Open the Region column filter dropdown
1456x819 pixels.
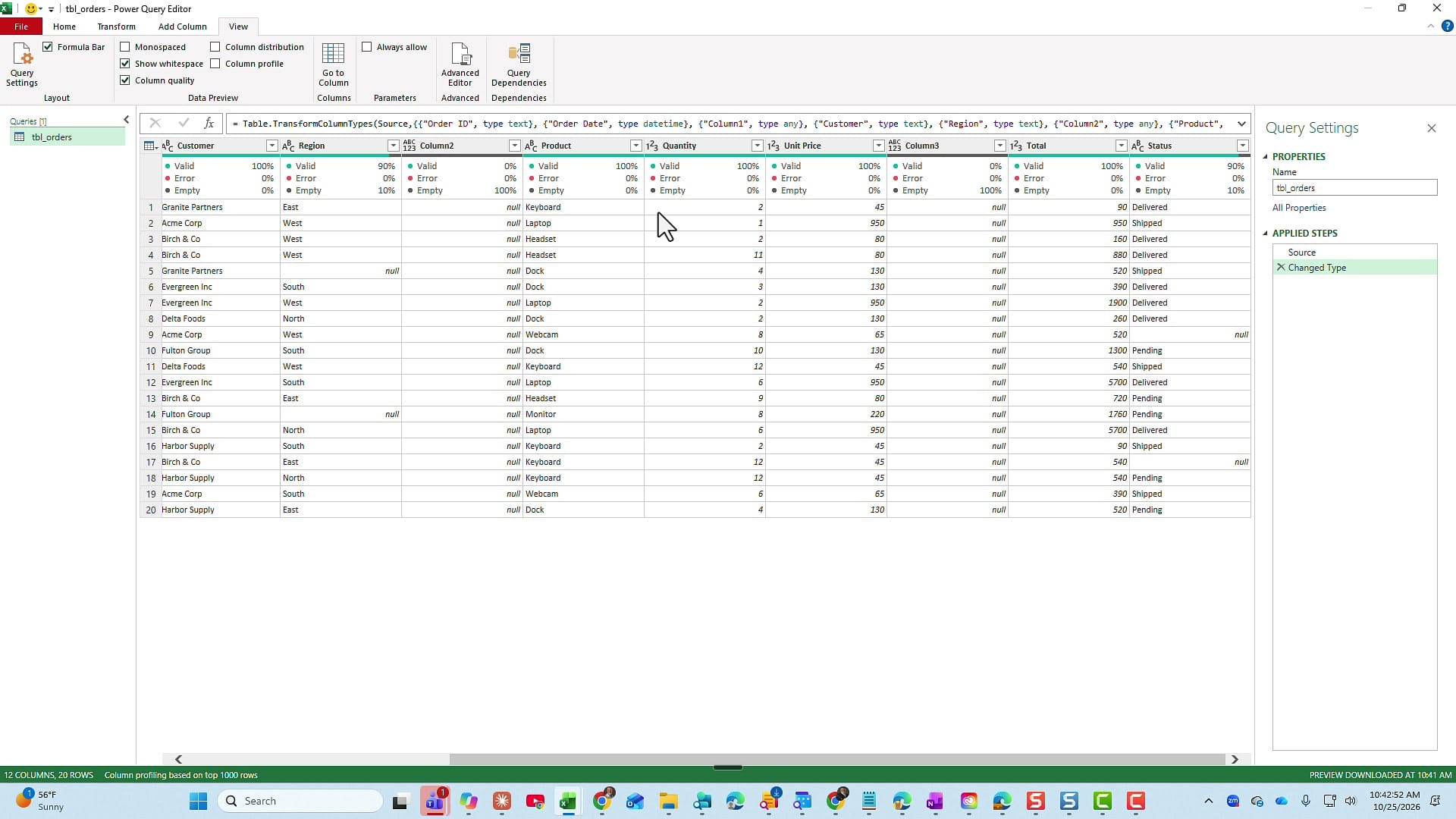click(393, 146)
